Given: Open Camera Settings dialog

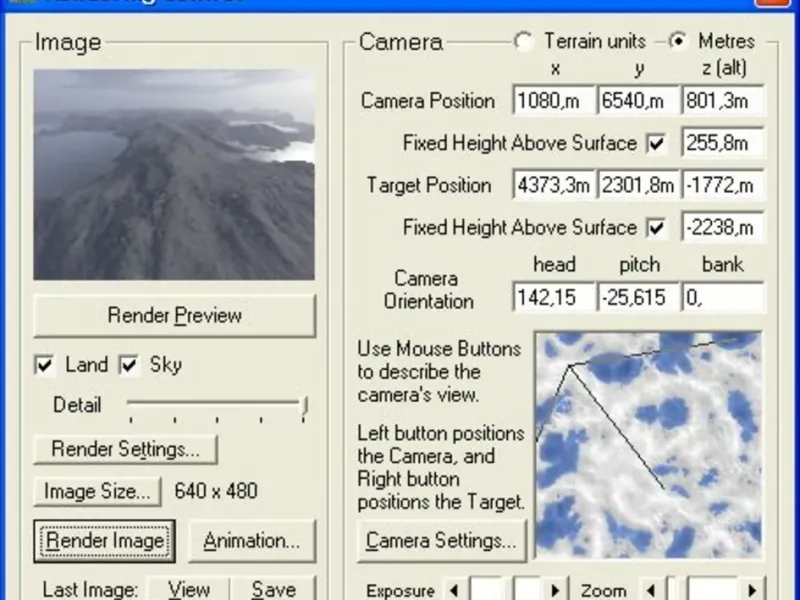Looking at the screenshot, I should (441, 541).
